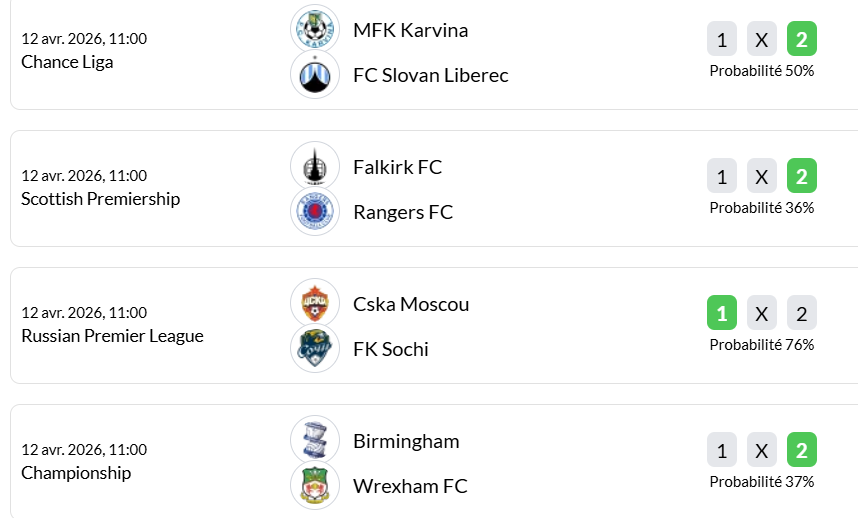
Task: Pick draw X for Birmingham vs Wrexham
Action: (762, 451)
